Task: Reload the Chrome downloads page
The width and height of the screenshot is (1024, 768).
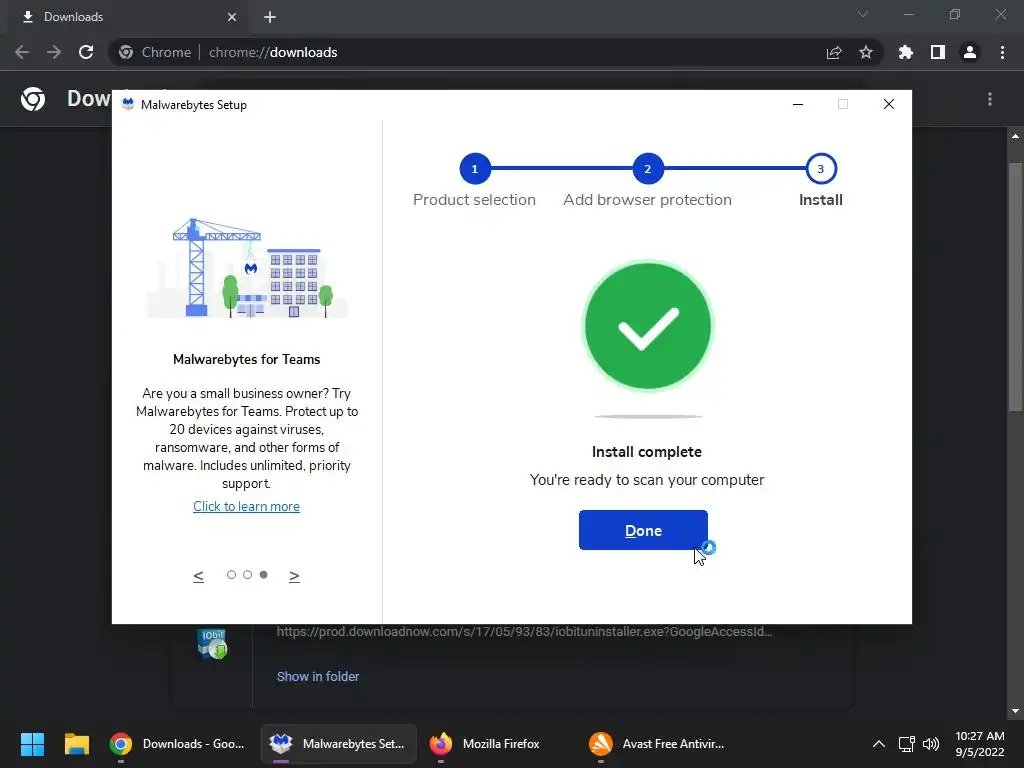Action: click(x=86, y=52)
